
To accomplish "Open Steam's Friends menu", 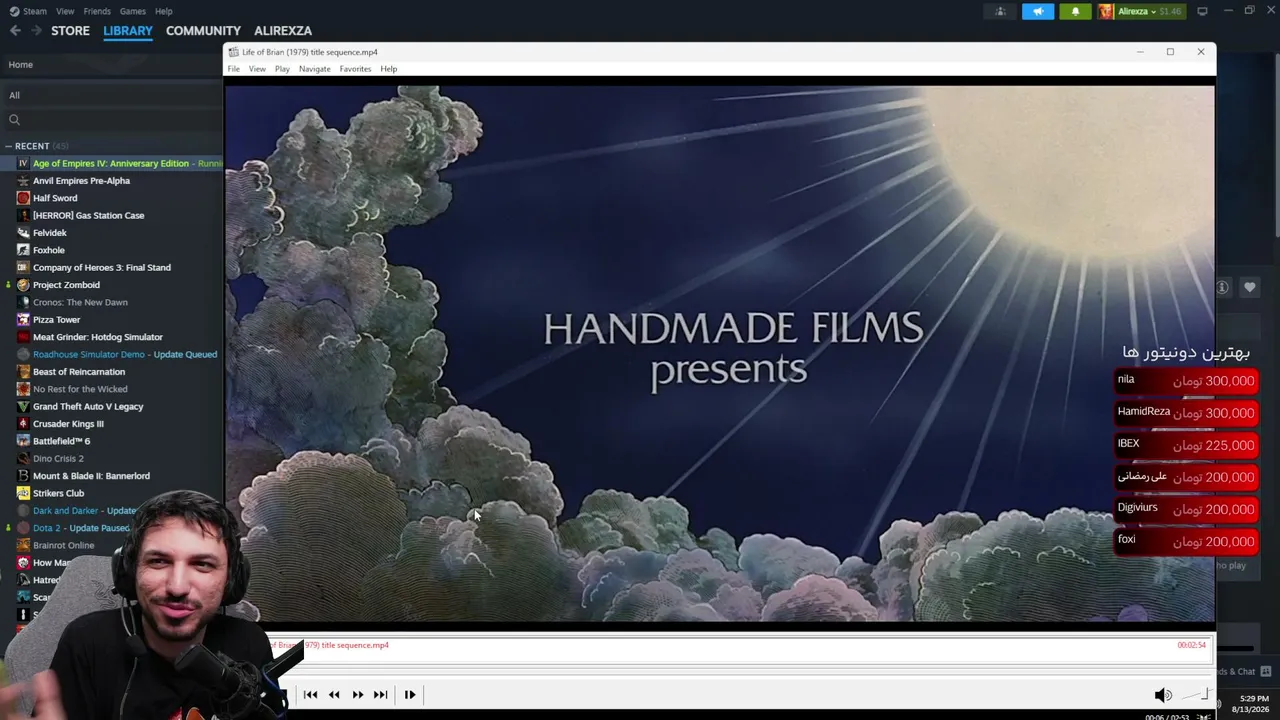I will point(97,11).
